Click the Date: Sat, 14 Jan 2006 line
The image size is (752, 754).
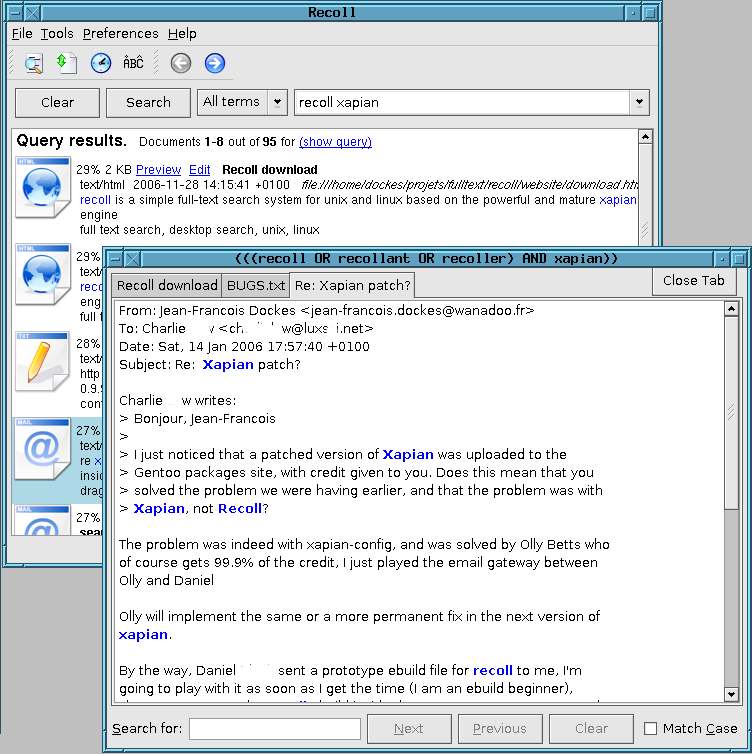244,347
